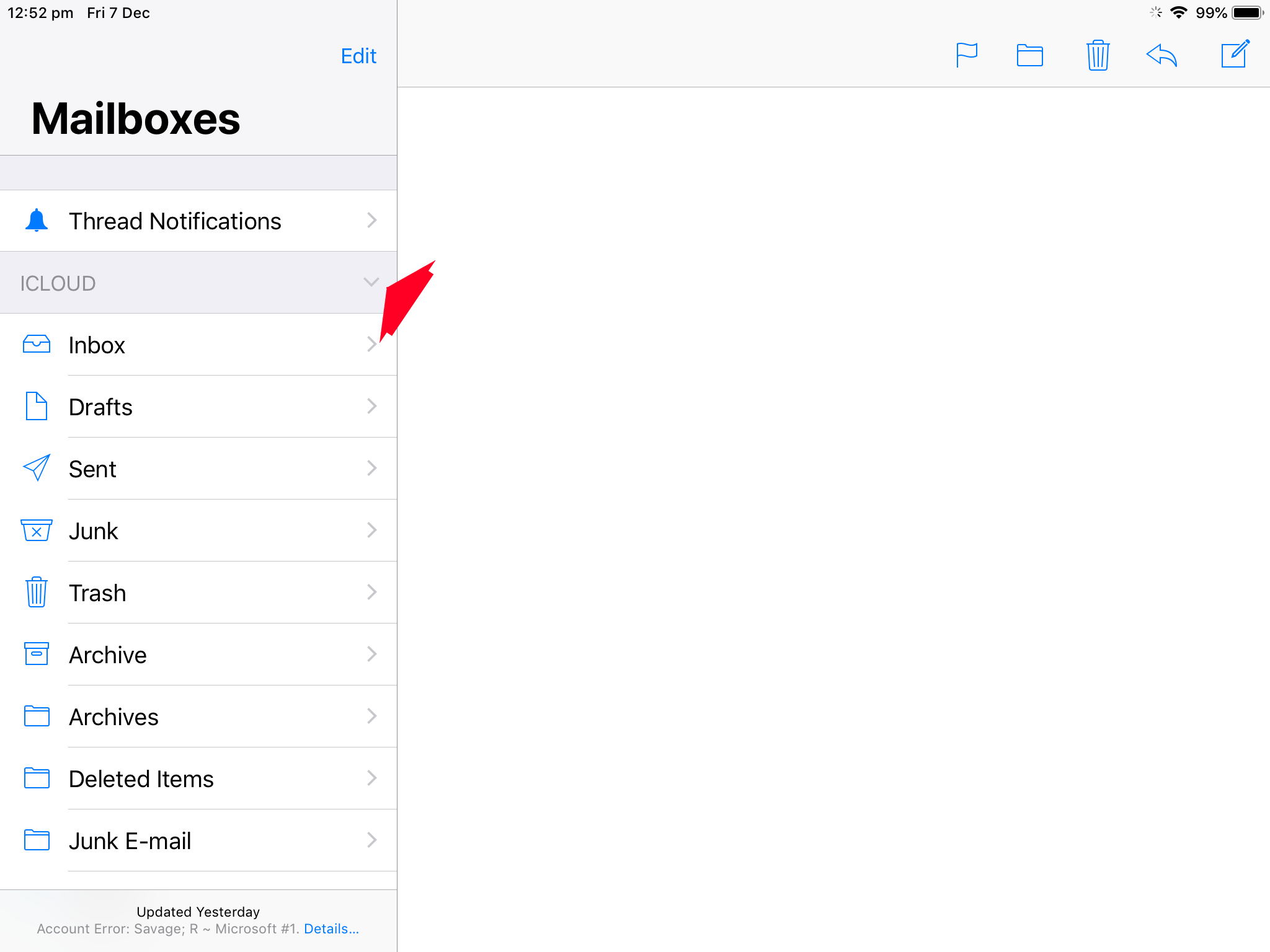This screenshot has height=952, width=1270.
Task: Select the Thread Notifications label
Action: pyautogui.click(x=175, y=221)
